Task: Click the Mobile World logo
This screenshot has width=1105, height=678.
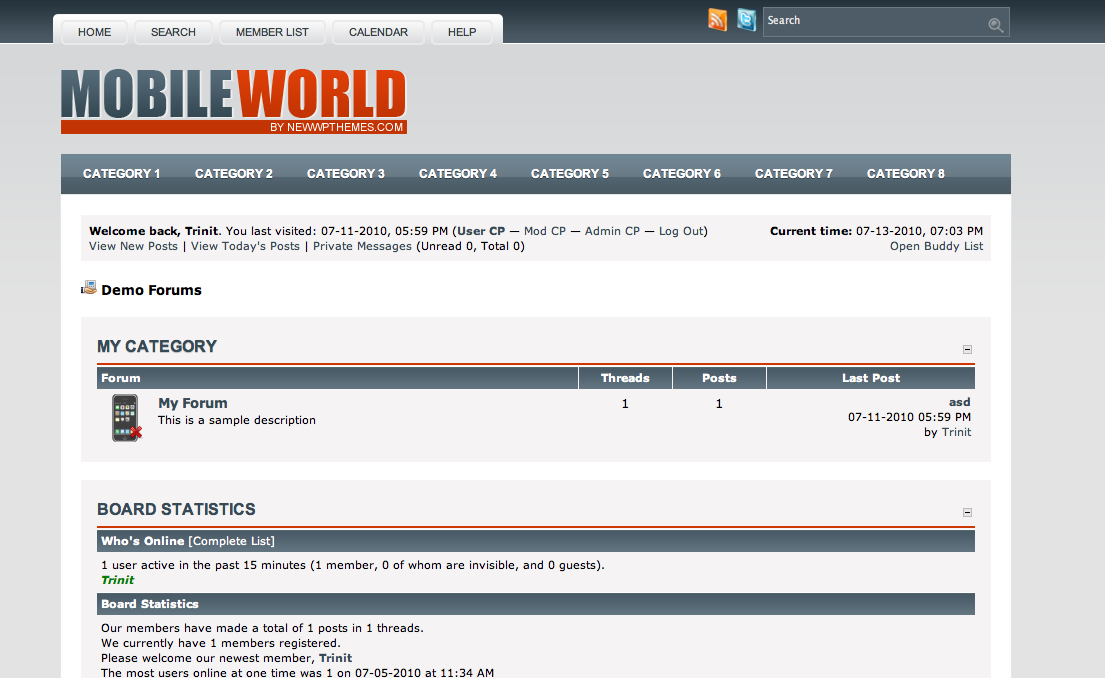Action: (234, 100)
